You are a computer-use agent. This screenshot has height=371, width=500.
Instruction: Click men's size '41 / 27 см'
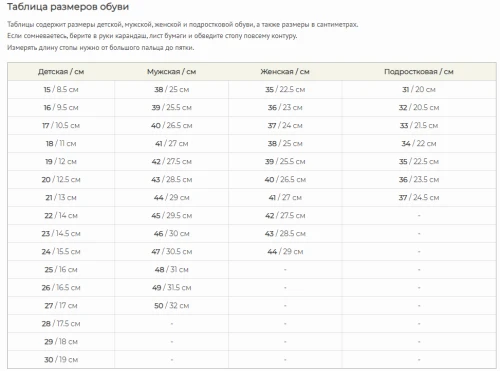point(172,144)
